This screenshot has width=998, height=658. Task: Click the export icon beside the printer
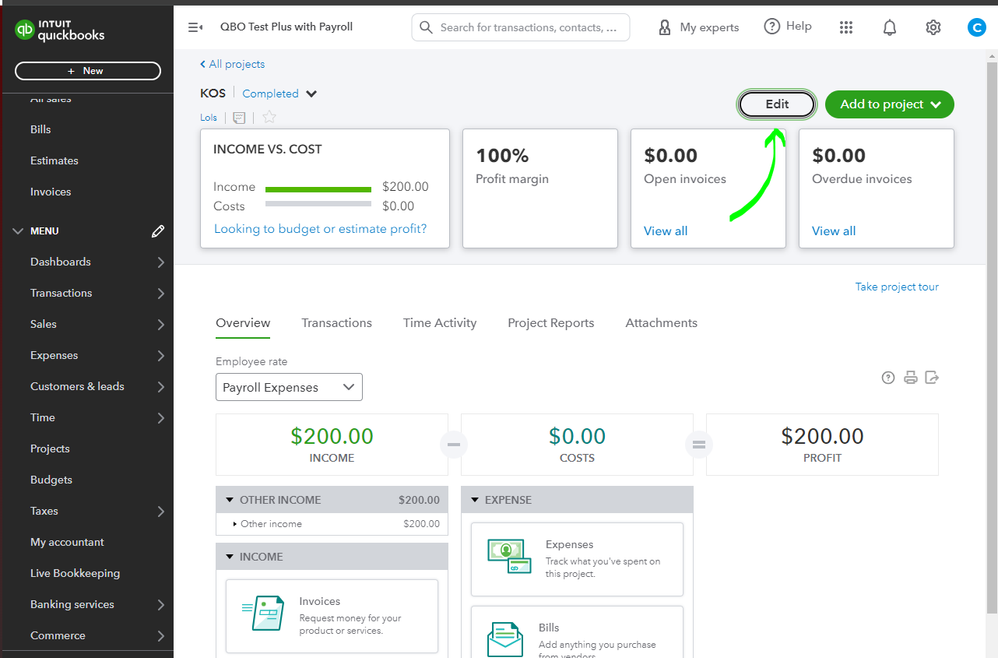click(932, 378)
